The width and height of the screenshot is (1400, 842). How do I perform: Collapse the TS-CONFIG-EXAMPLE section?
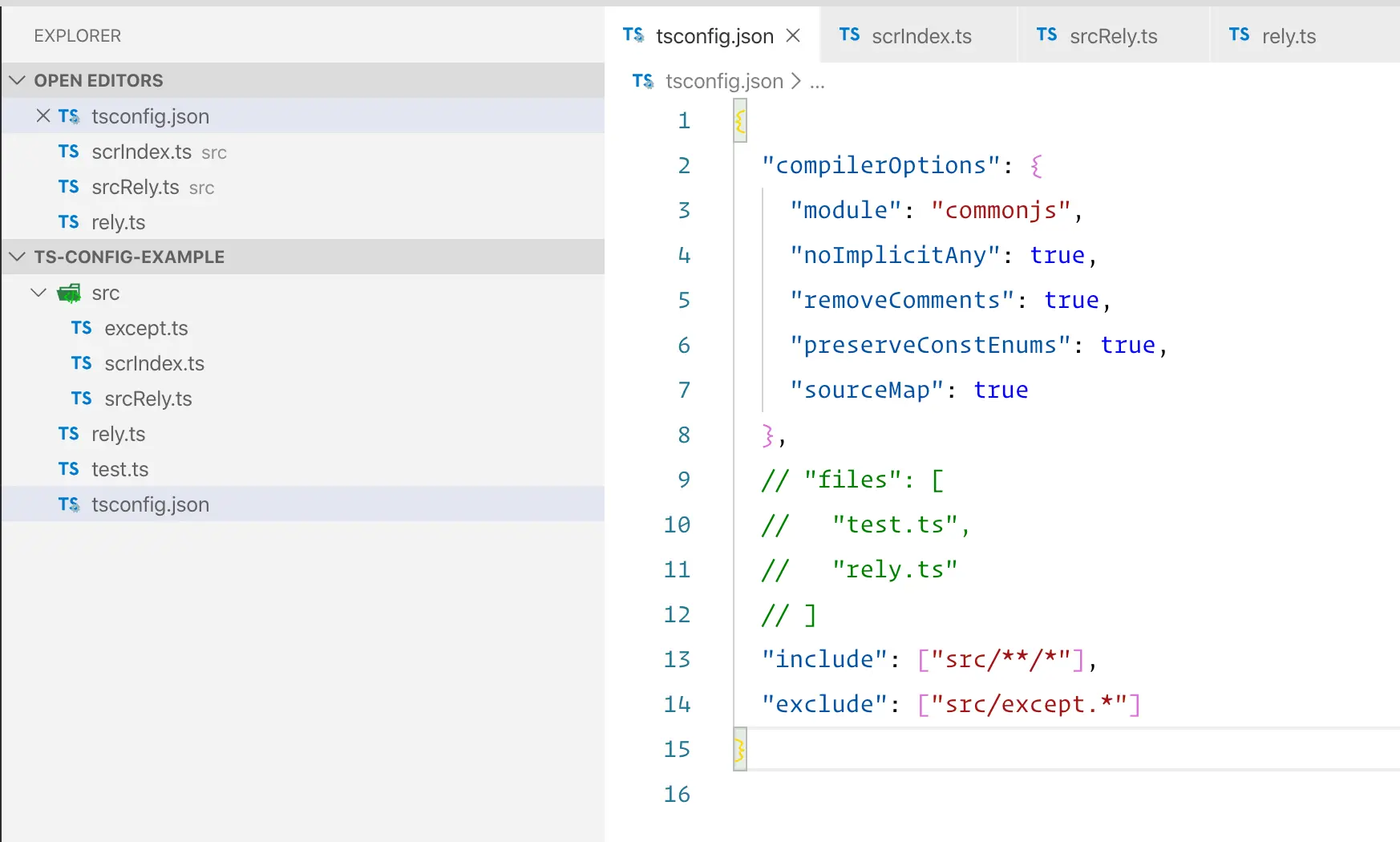pyautogui.click(x=18, y=257)
